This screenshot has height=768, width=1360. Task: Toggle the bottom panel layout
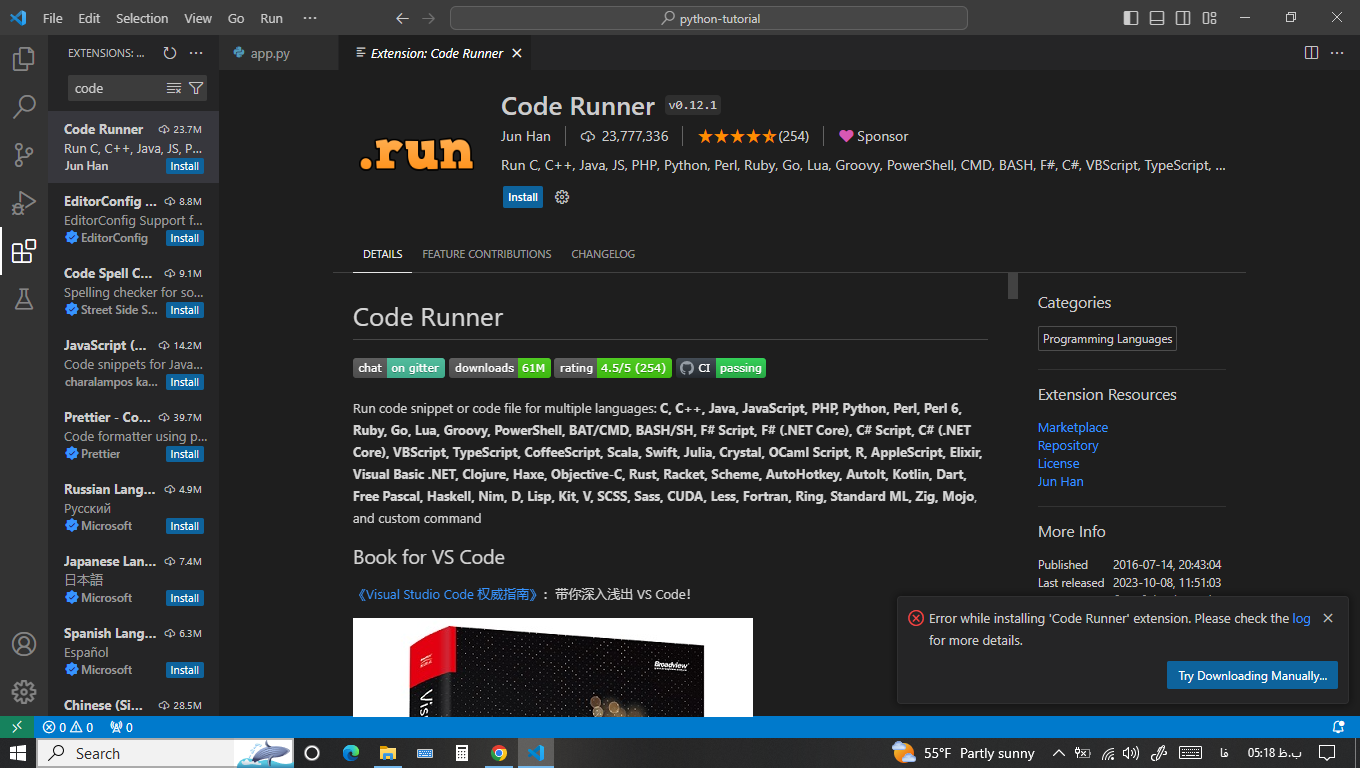pyautogui.click(x=1157, y=18)
